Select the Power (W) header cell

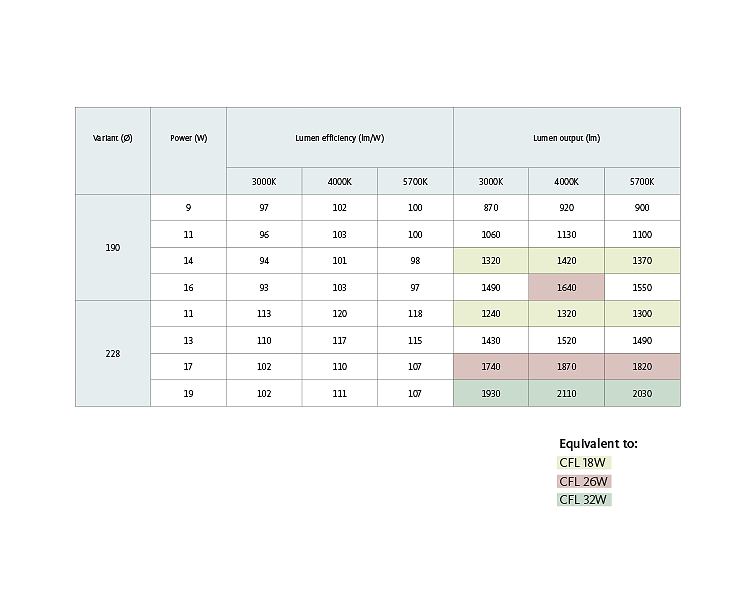pos(189,151)
